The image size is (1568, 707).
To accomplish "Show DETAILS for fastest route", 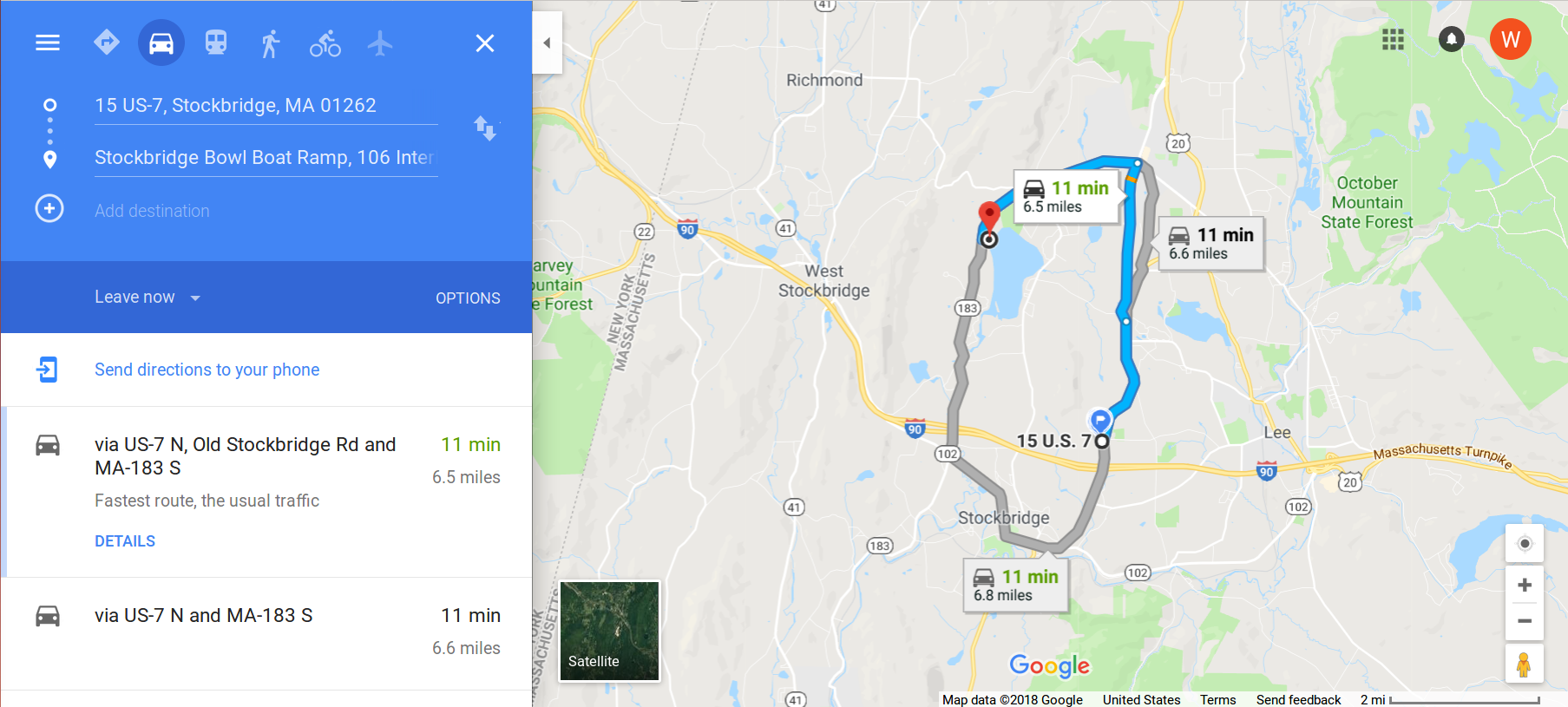I will pos(125,540).
